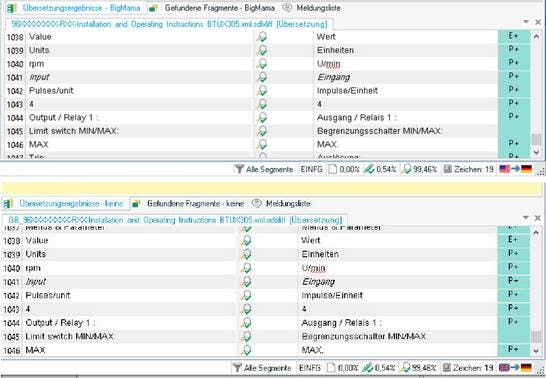Click target 'Einheiten' in upper editor
This screenshot has height=378, width=546.
[x=335, y=50]
